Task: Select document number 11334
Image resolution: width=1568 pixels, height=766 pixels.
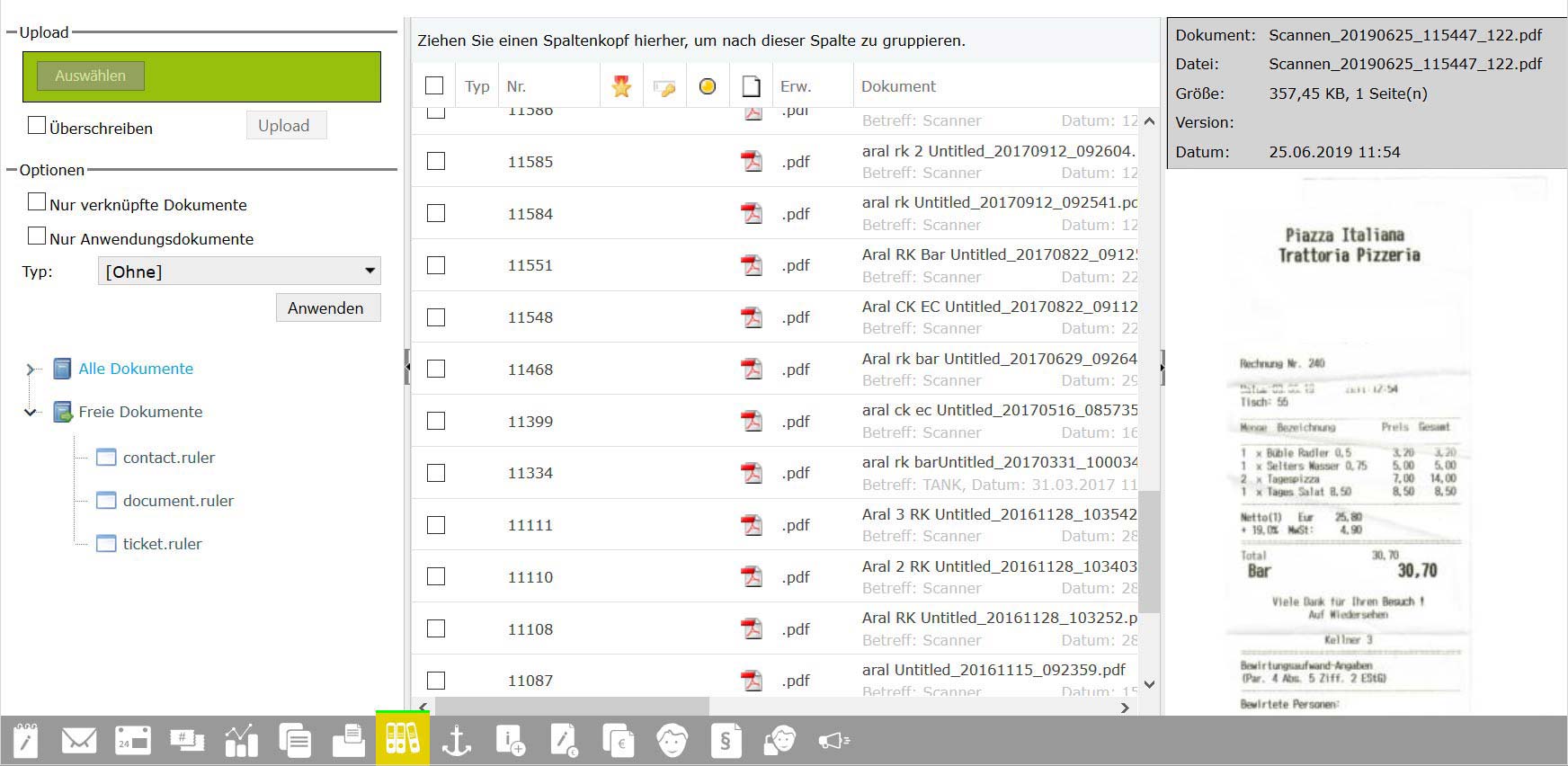Action: [530, 473]
